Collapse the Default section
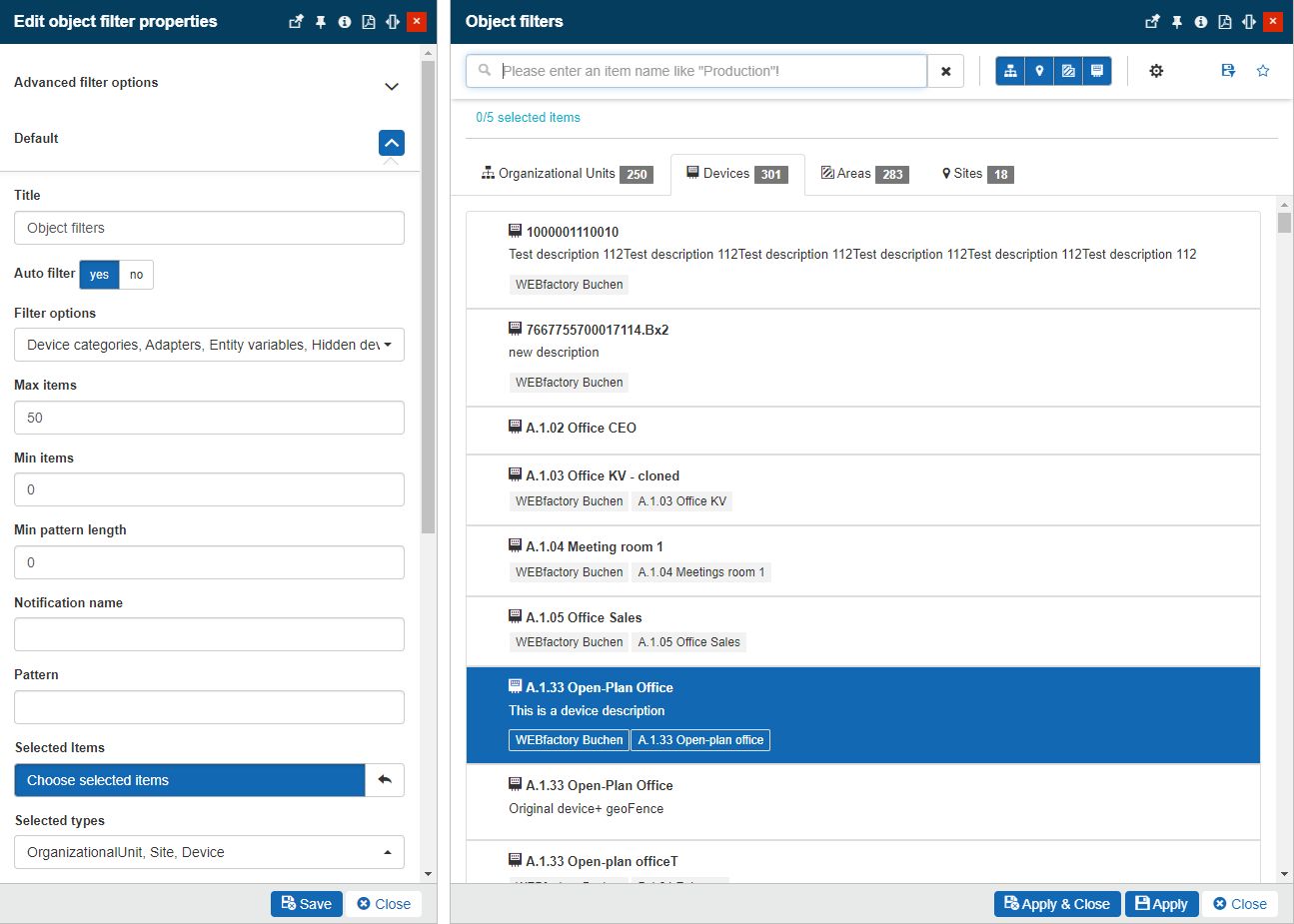This screenshot has width=1294, height=924. 392,143
